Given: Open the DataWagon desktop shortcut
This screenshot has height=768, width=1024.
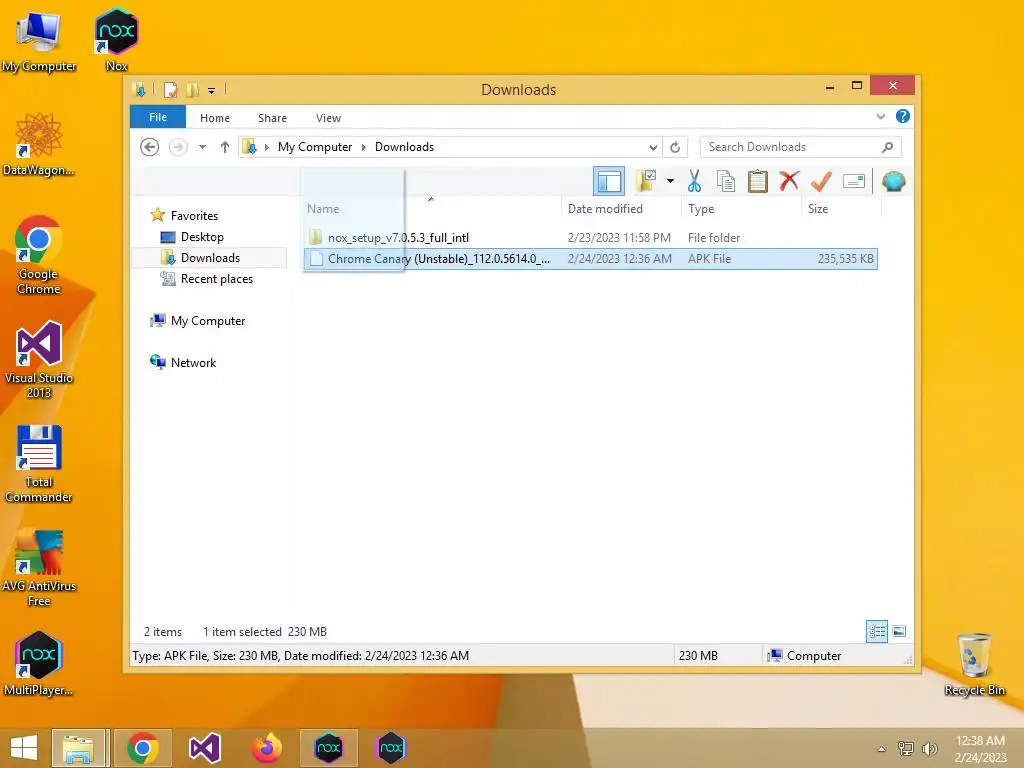Looking at the screenshot, I should click(x=39, y=144).
